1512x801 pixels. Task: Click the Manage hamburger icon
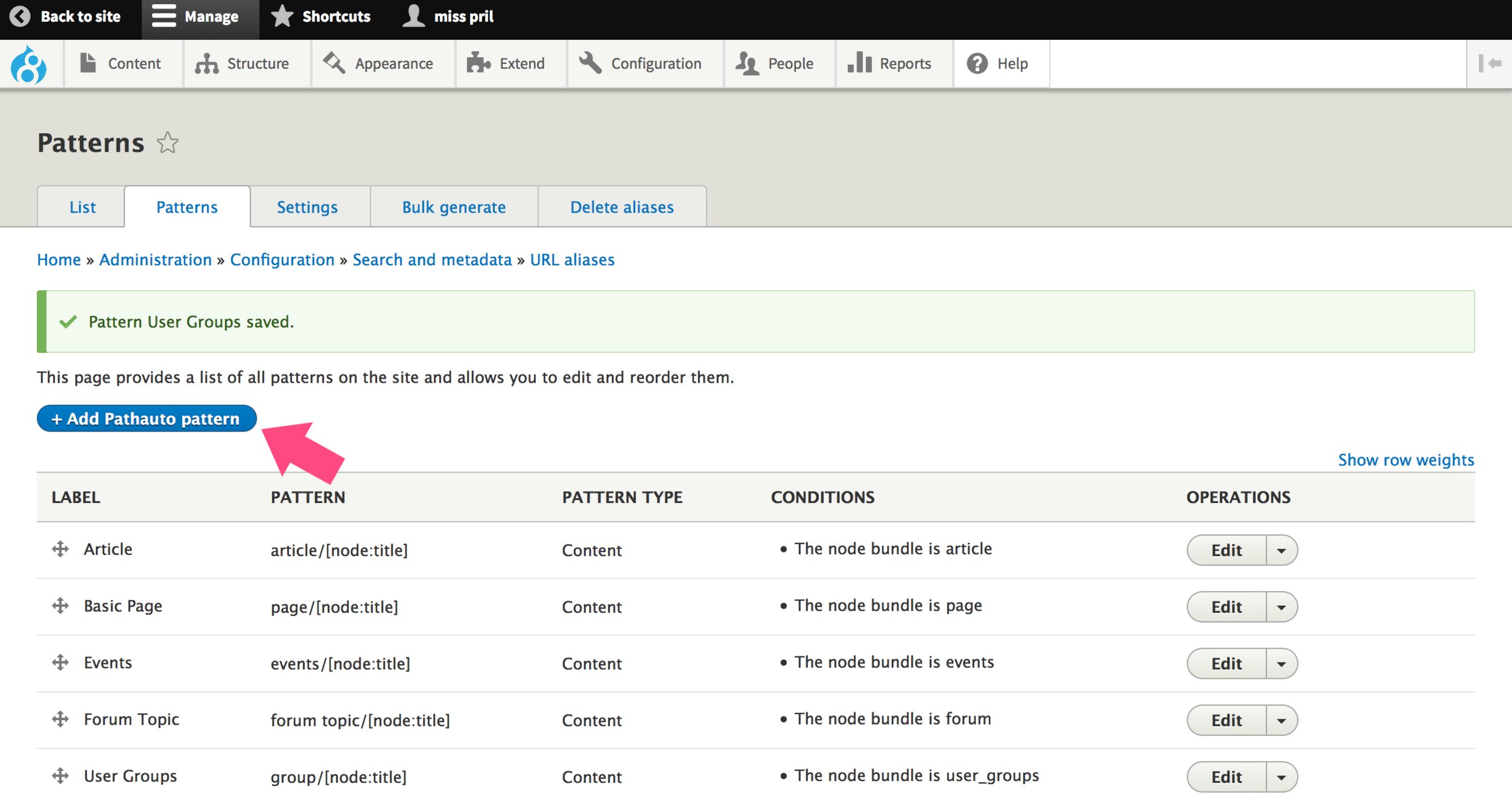click(x=164, y=16)
